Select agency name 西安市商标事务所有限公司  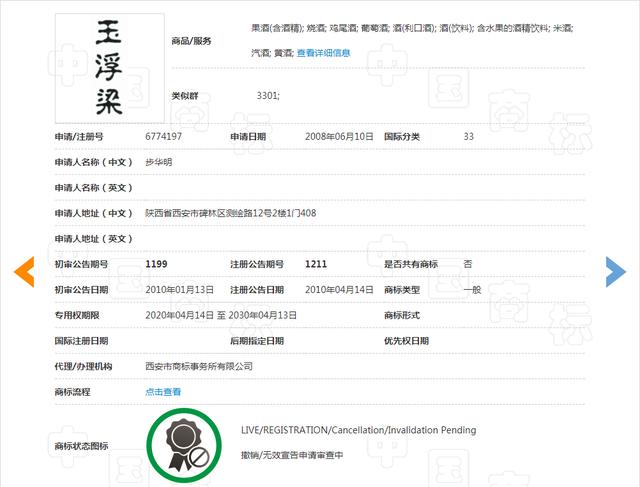click(199, 366)
